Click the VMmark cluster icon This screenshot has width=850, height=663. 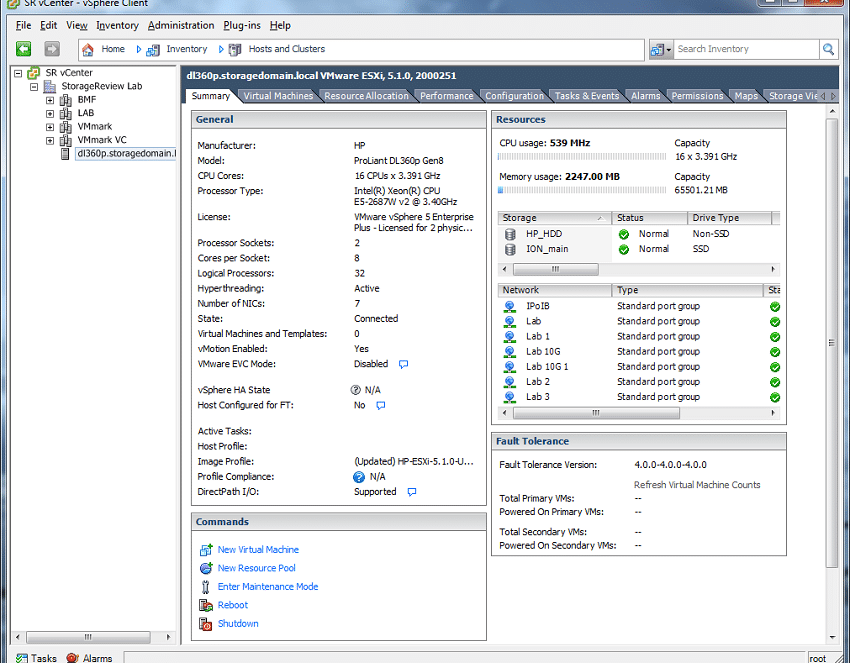click(x=66, y=127)
